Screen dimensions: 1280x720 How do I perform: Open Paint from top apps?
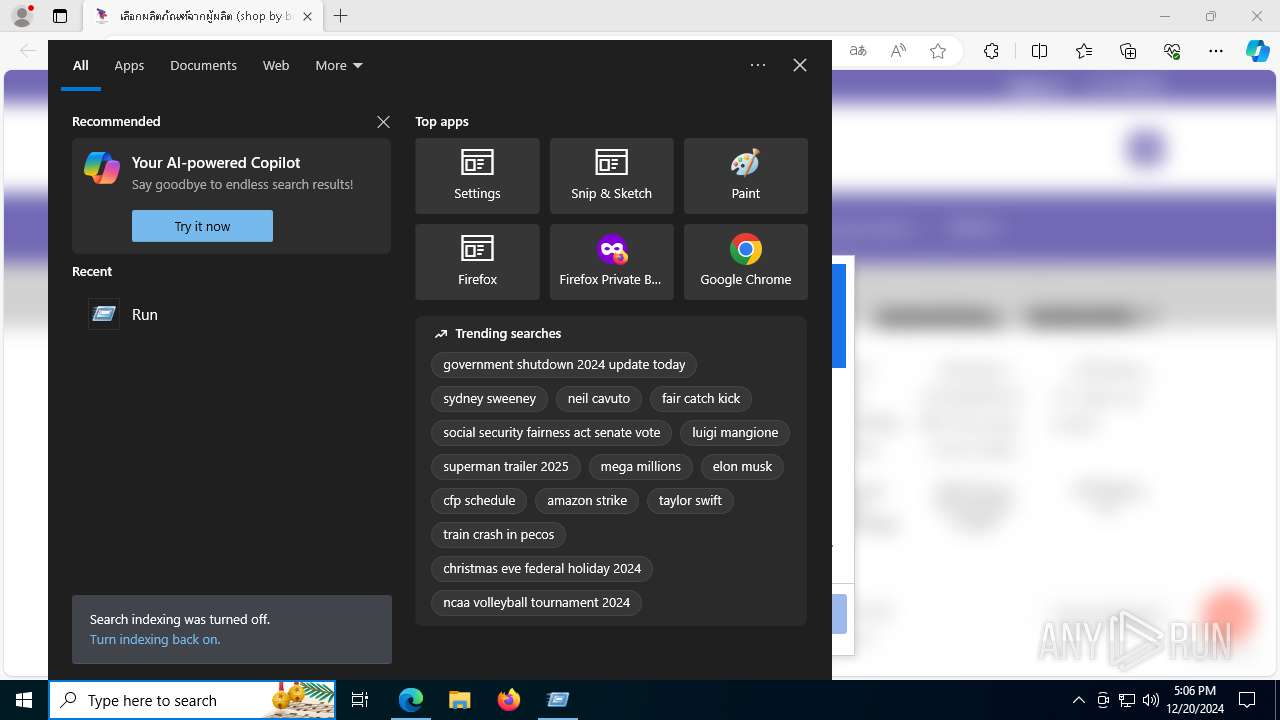pos(745,176)
